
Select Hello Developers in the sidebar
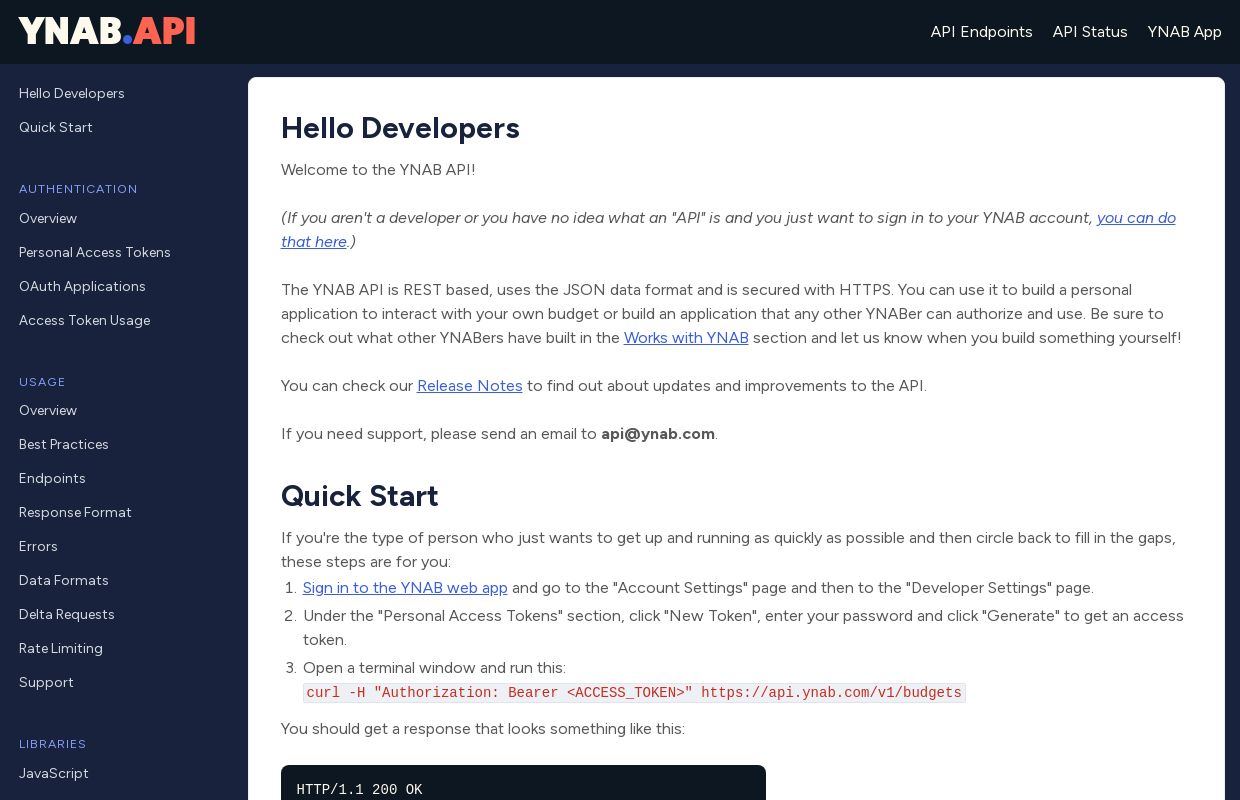72,94
